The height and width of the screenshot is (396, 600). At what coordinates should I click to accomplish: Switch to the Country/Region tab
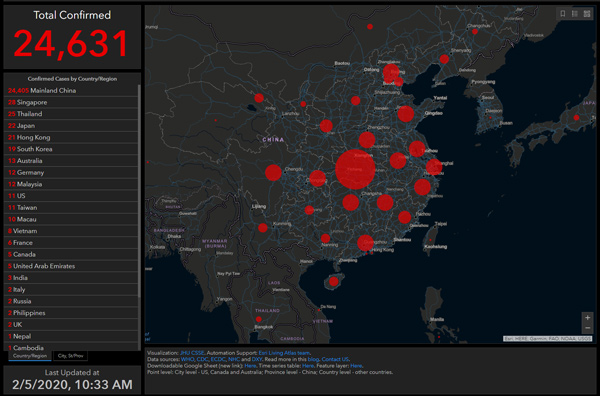click(x=30, y=356)
